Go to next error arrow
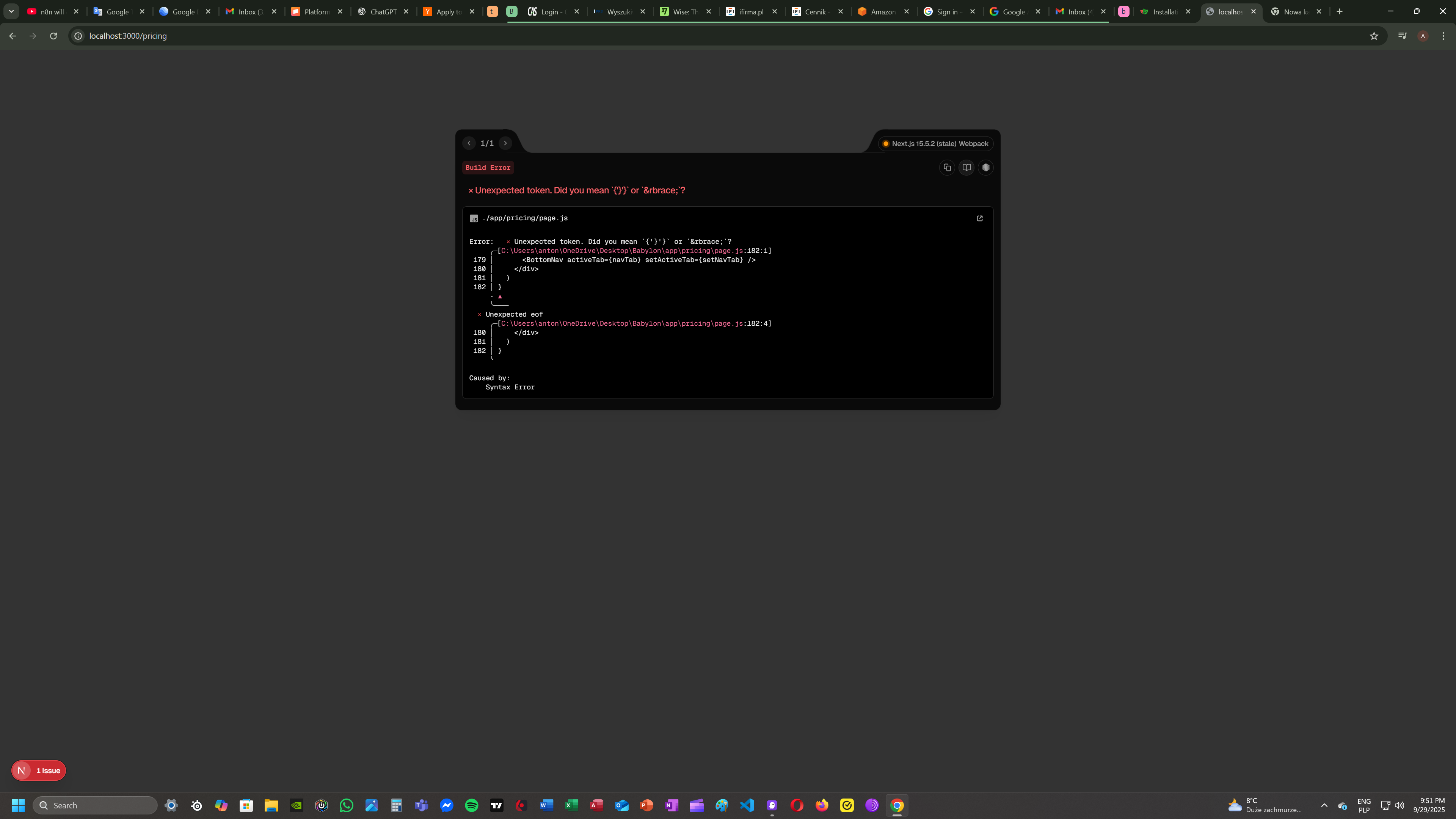This screenshot has width=1456, height=819. (x=505, y=143)
